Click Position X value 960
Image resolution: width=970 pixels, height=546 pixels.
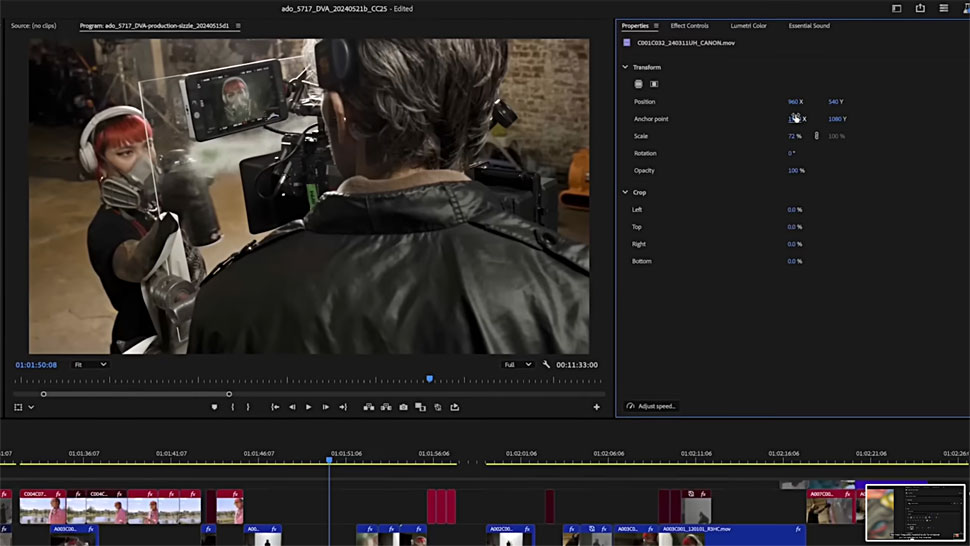[x=792, y=101]
